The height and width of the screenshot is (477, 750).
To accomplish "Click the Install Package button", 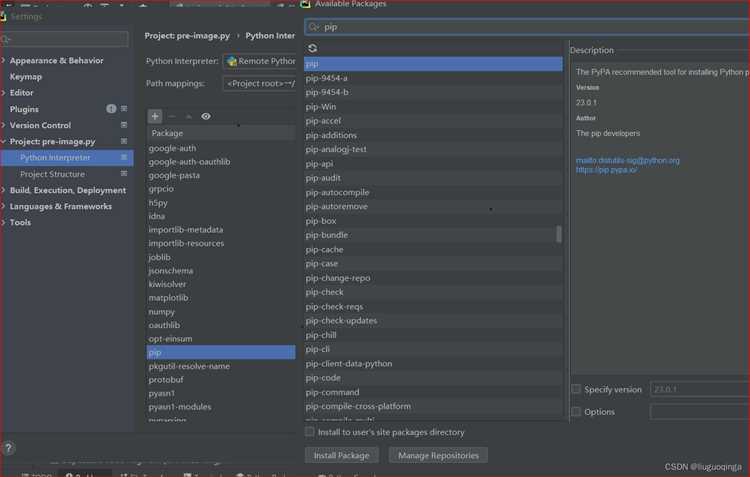I will (342, 455).
